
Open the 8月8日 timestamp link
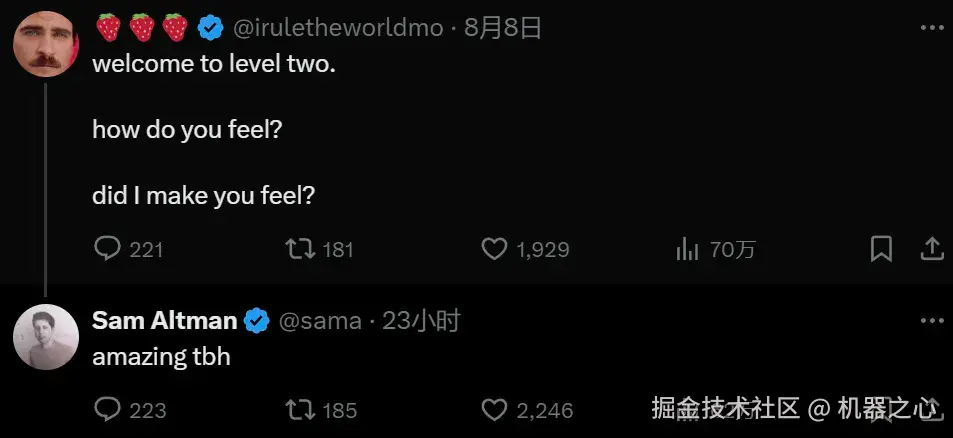point(503,28)
